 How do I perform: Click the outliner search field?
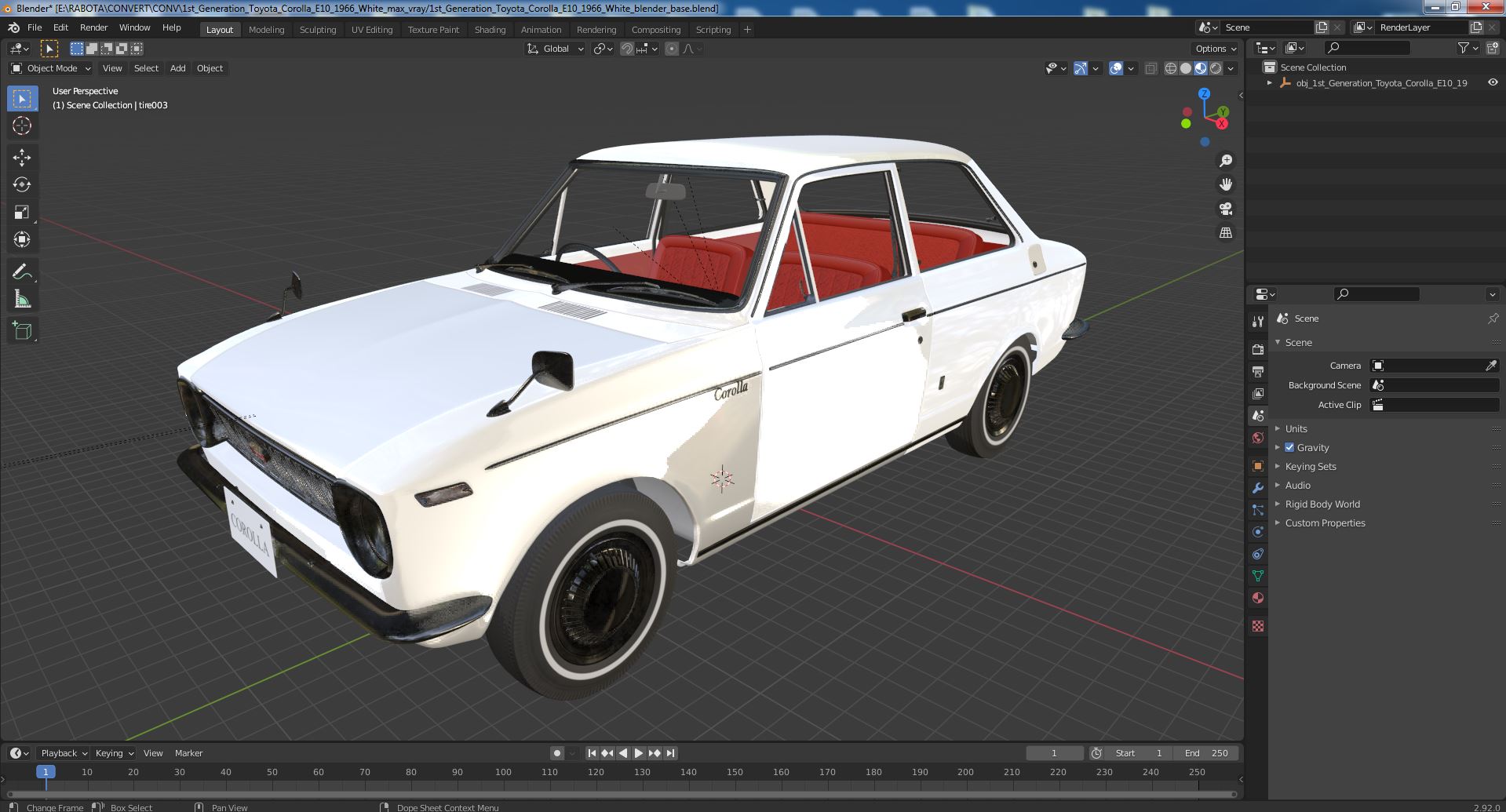click(1366, 49)
